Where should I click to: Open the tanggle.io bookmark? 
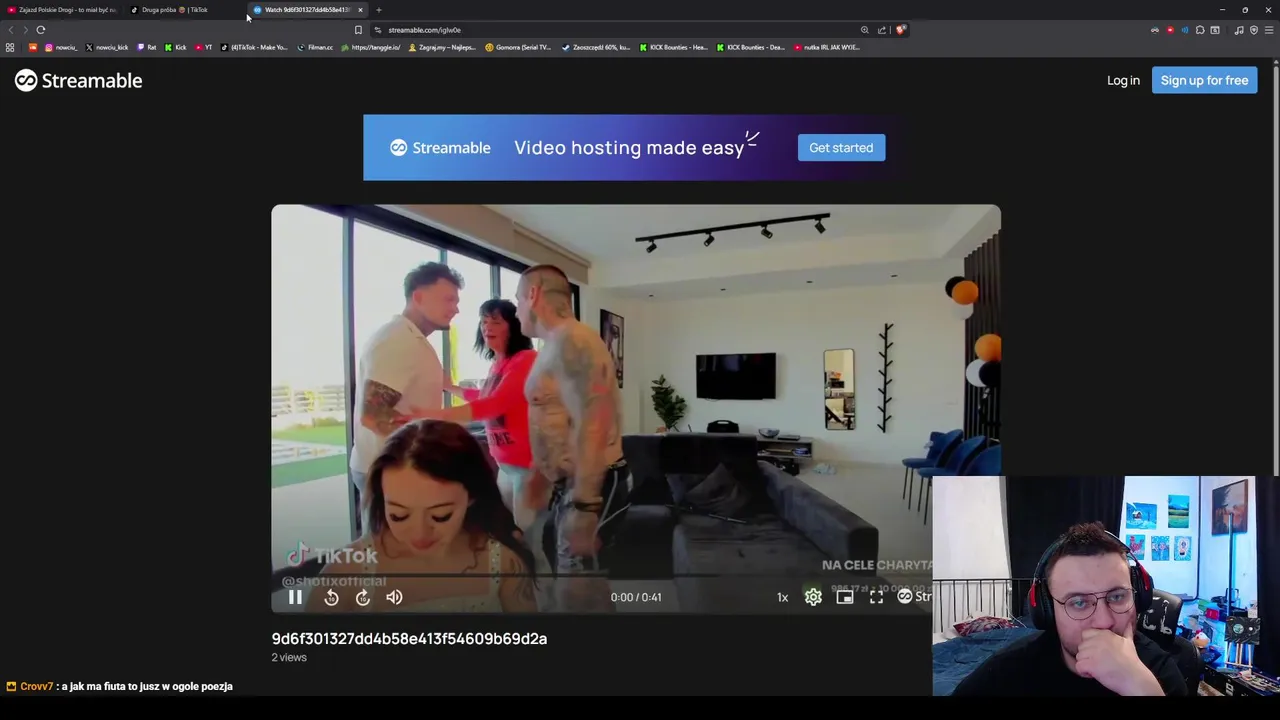point(371,47)
